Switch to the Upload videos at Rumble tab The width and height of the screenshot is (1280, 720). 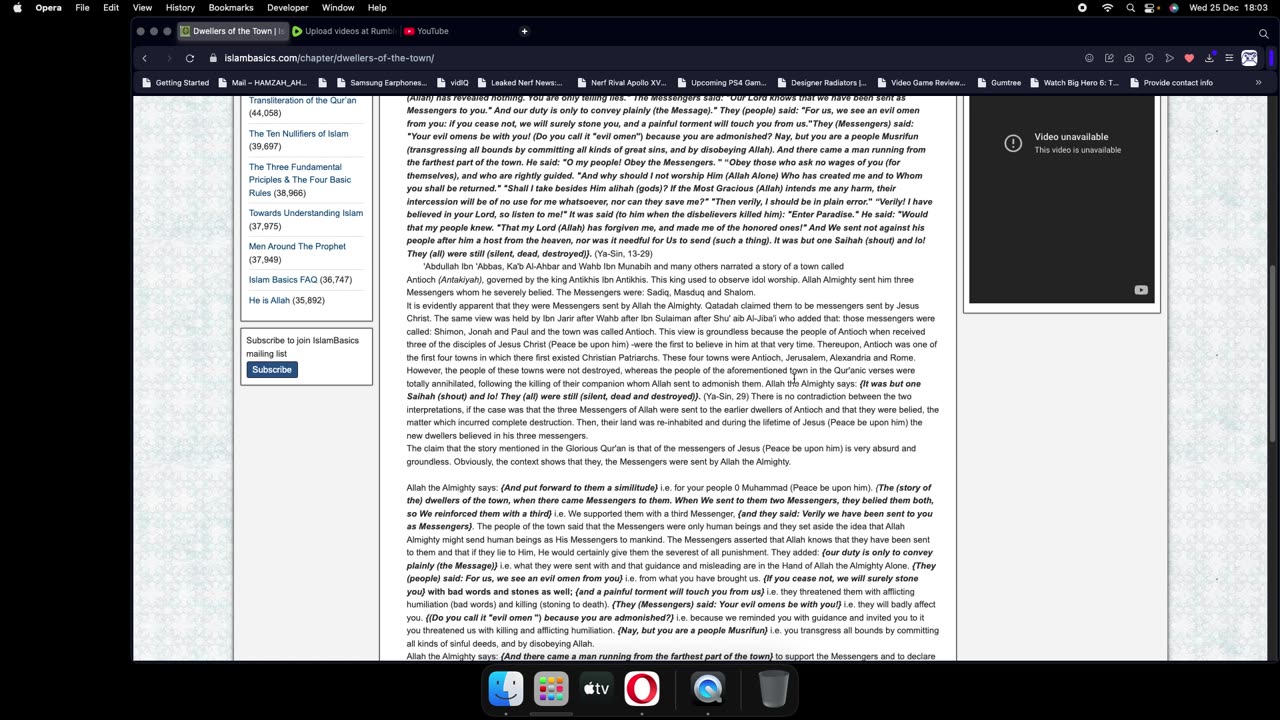pyautogui.click(x=345, y=31)
